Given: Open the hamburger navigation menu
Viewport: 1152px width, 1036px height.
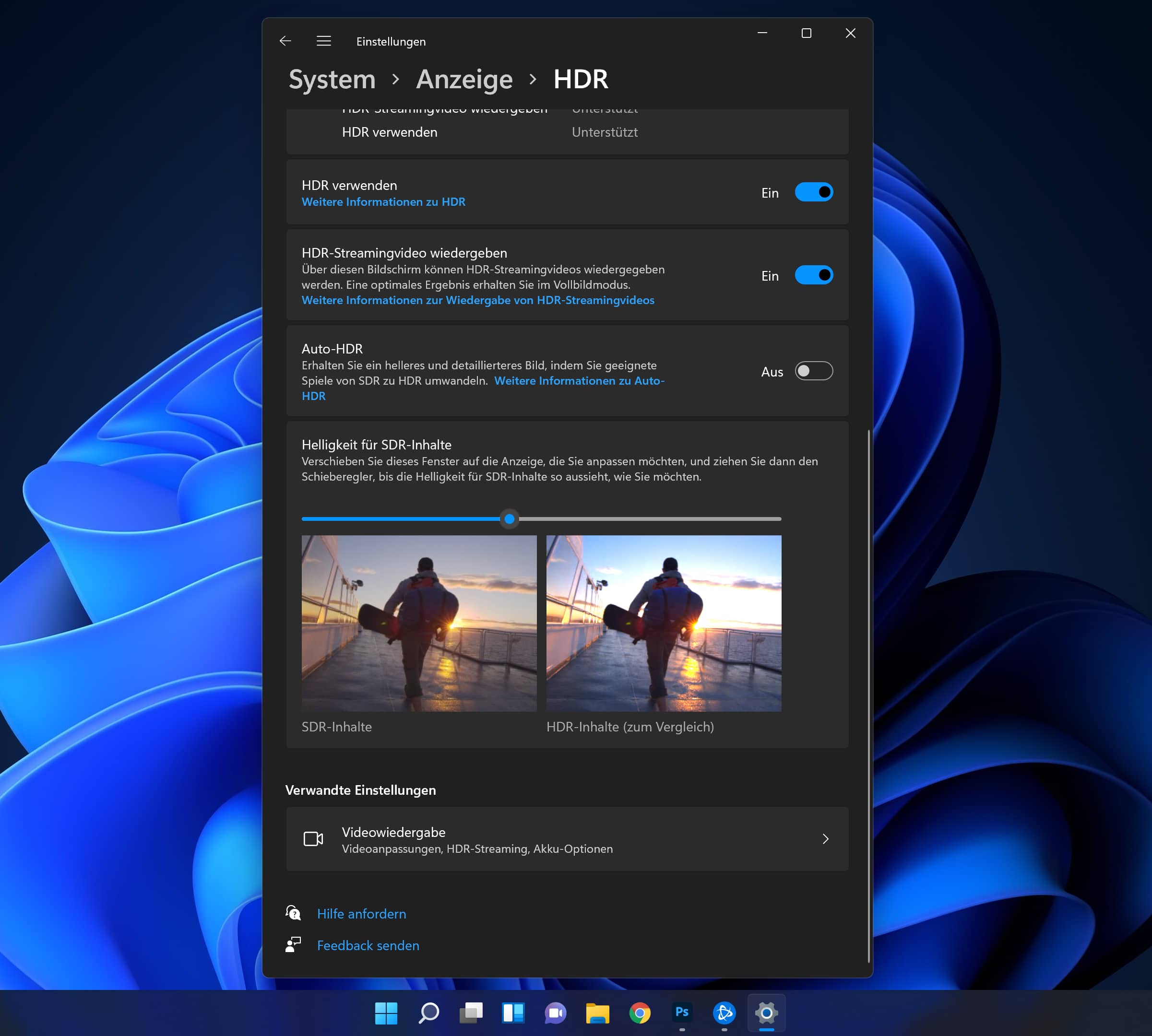Looking at the screenshot, I should (x=323, y=41).
